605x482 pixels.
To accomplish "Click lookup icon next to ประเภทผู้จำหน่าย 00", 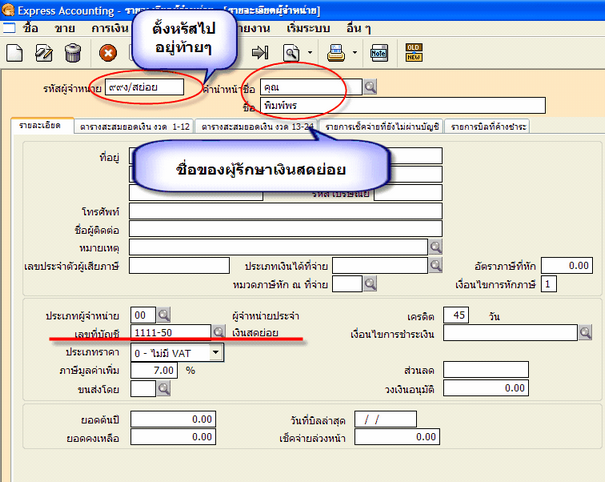I will click(165, 313).
